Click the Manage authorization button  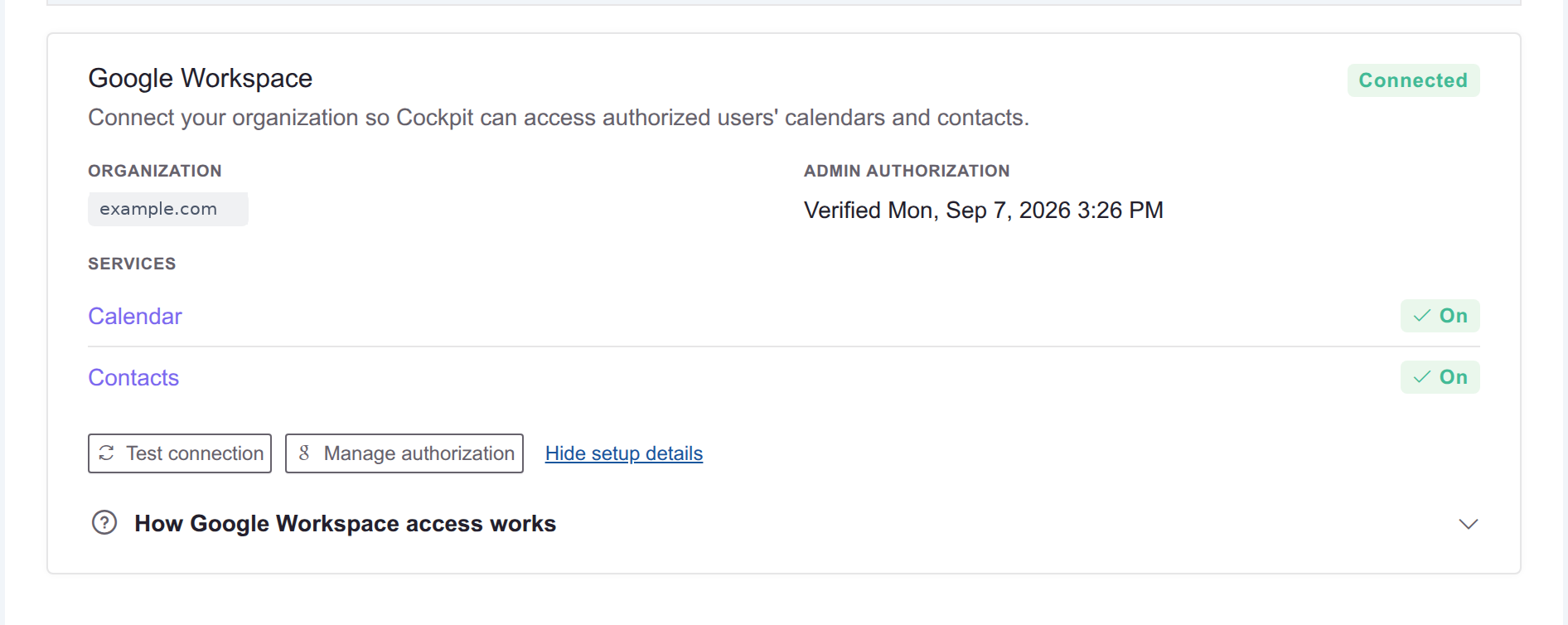pyautogui.click(x=404, y=453)
